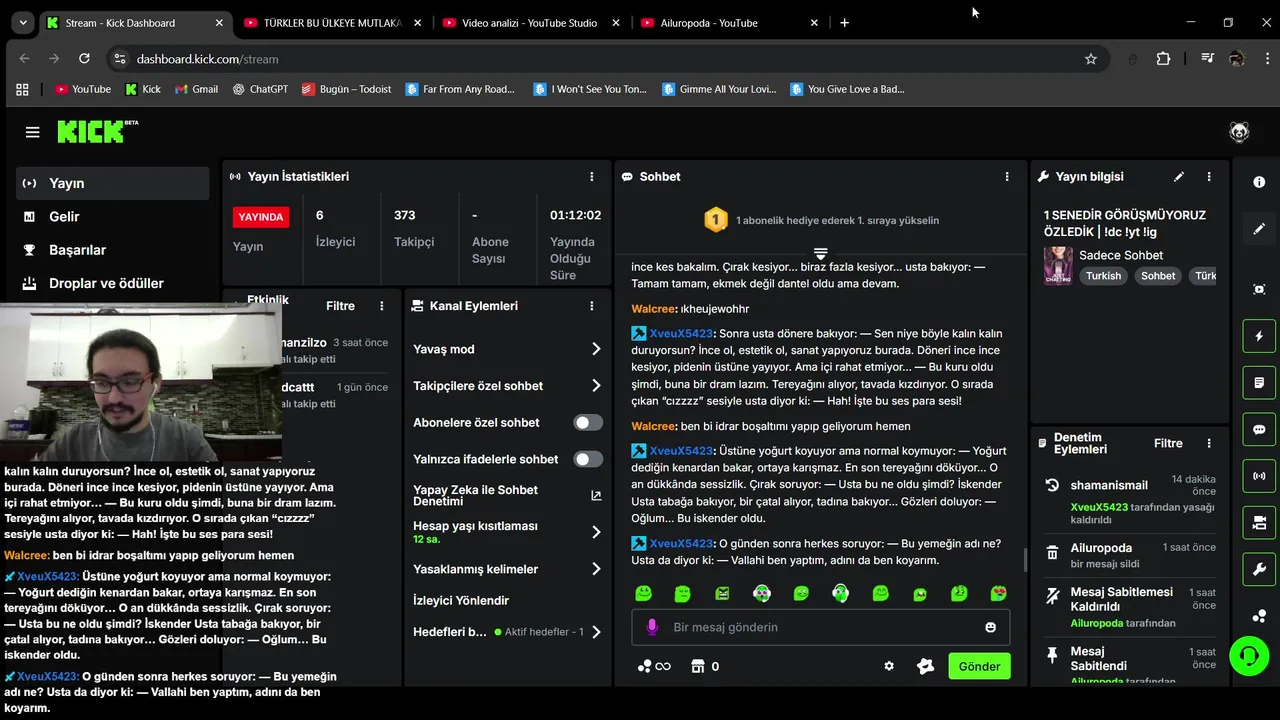Click the Turkish tag chip
1280x720 pixels.
pyautogui.click(x=1104, y=276)
